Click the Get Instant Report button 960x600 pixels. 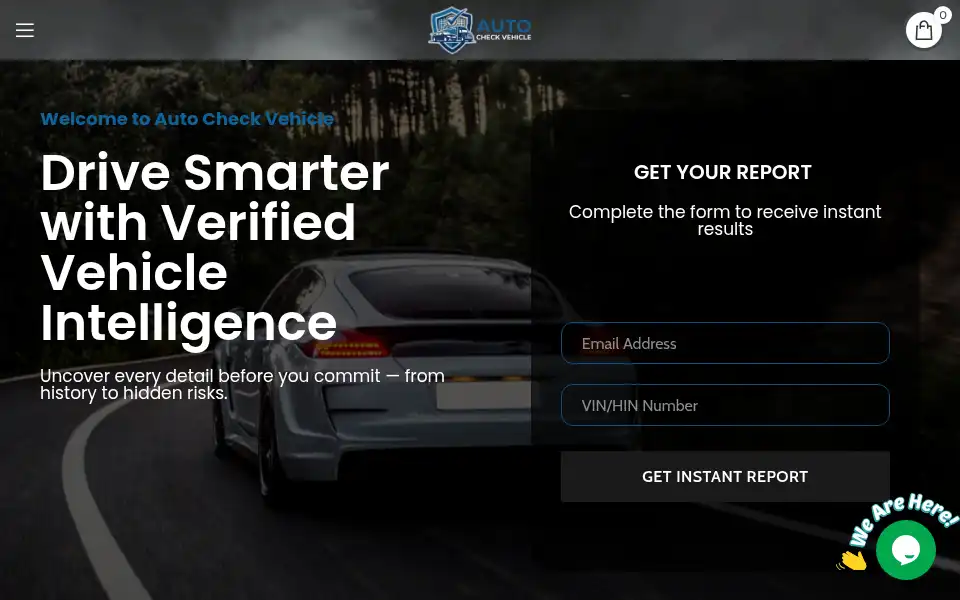[725, 477]
